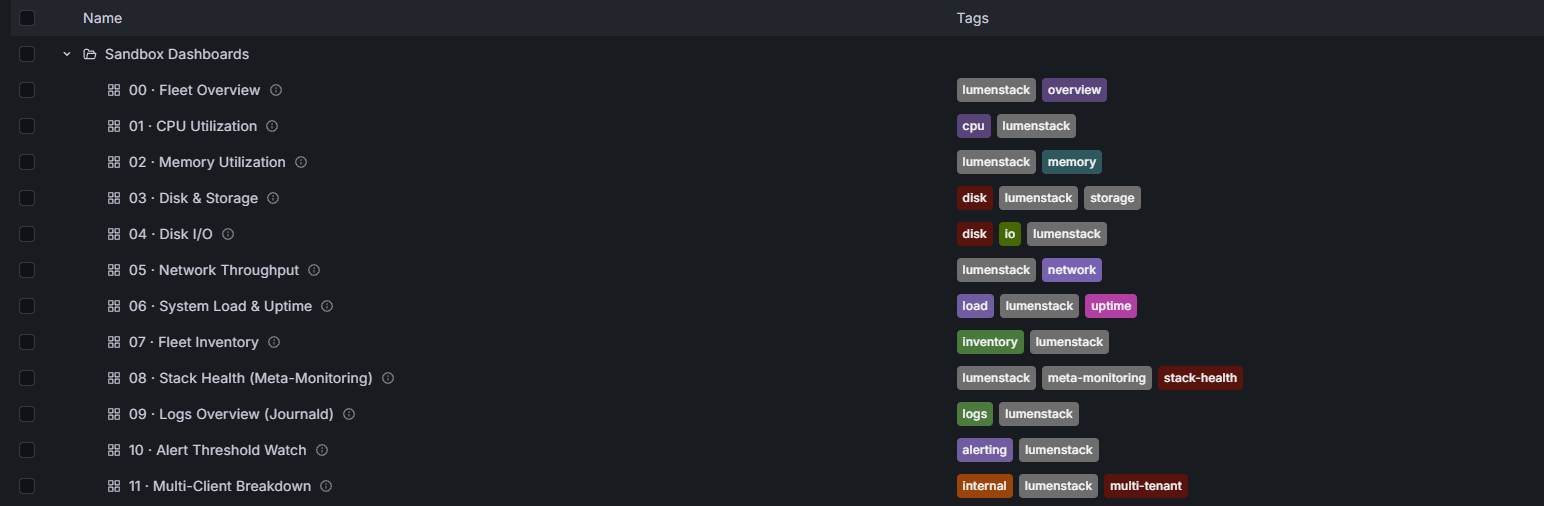Filter by the network tag
Screen dimensions: 1544x506
(x=1072, y=270)
